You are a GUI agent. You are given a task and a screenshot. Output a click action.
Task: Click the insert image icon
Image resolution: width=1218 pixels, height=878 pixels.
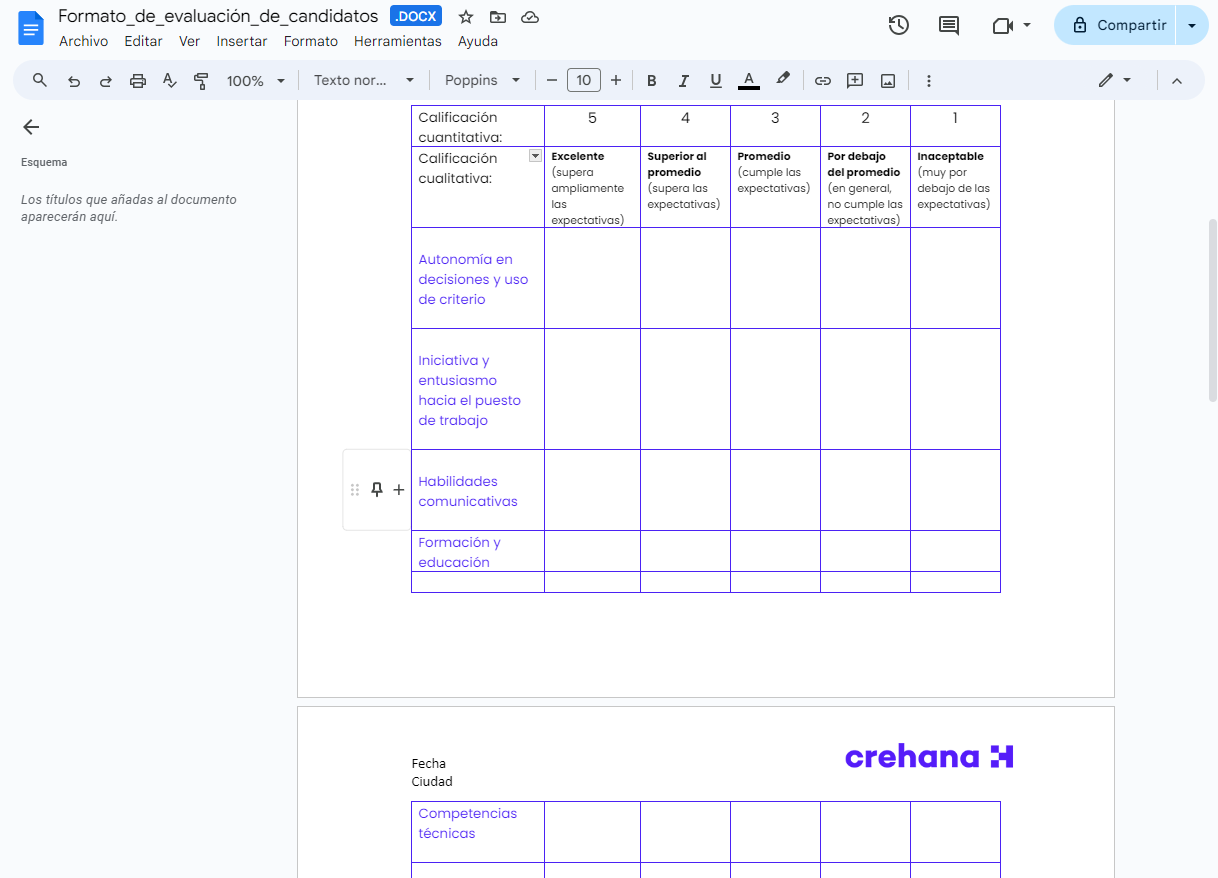tap(887, 81)
